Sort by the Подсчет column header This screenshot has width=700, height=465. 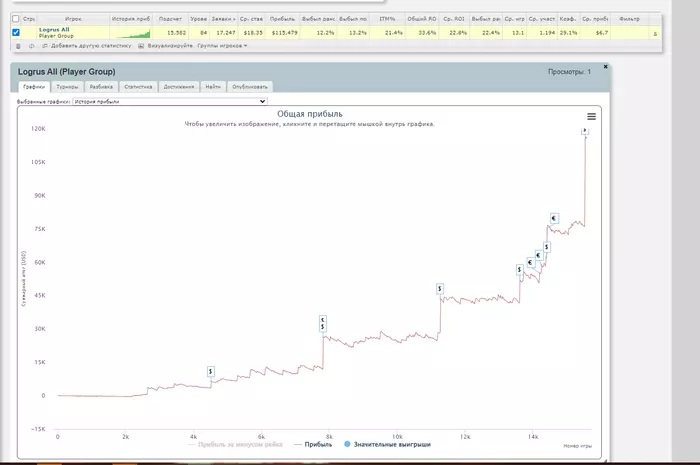coord(171,19)
